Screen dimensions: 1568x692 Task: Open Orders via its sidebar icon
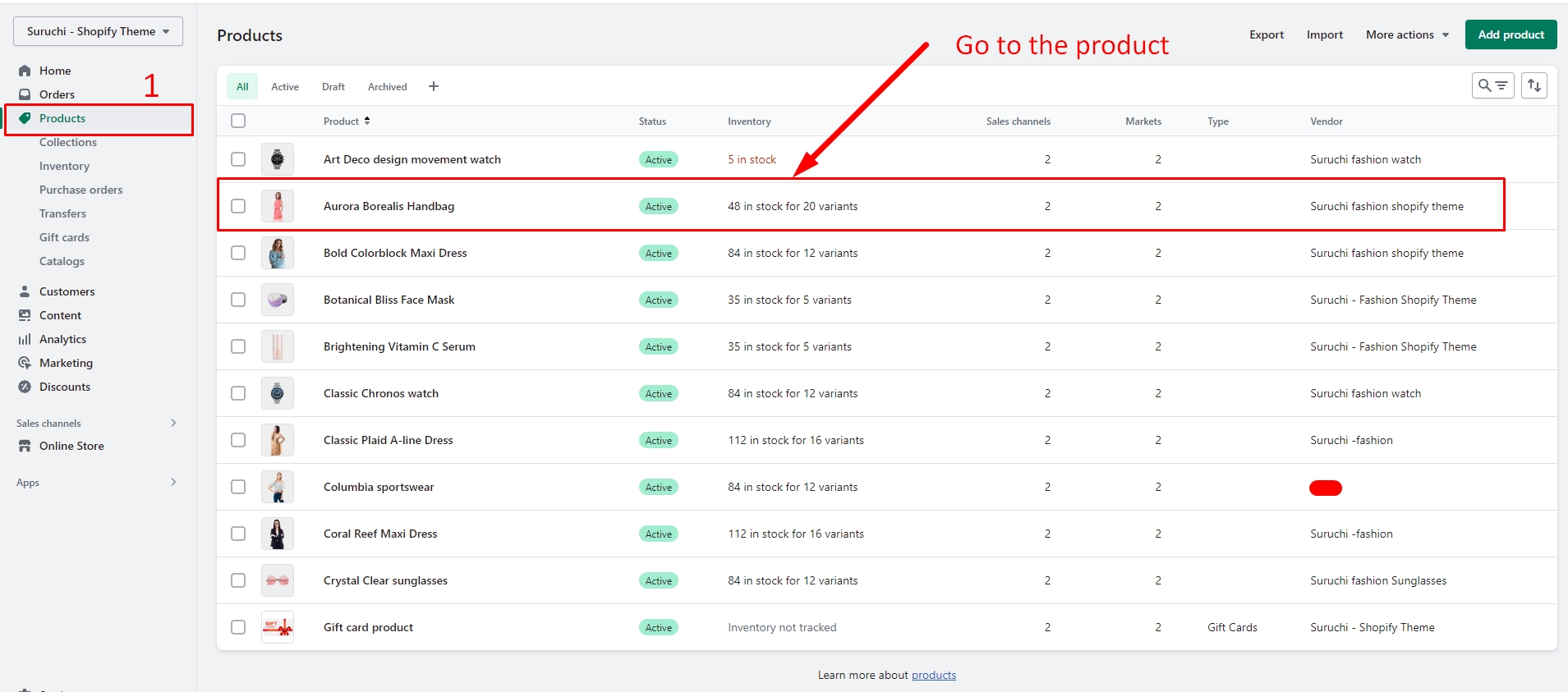pos(25,94)
